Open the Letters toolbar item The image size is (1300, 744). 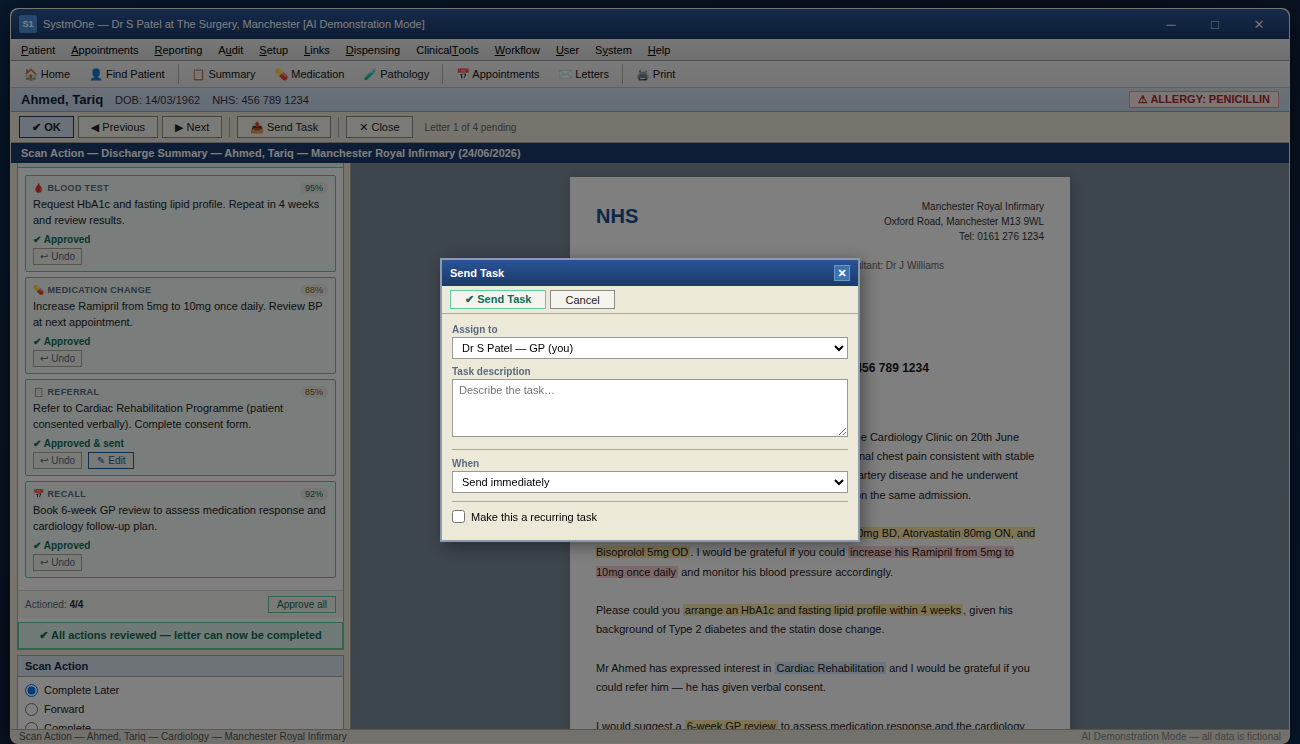[584, 74]
